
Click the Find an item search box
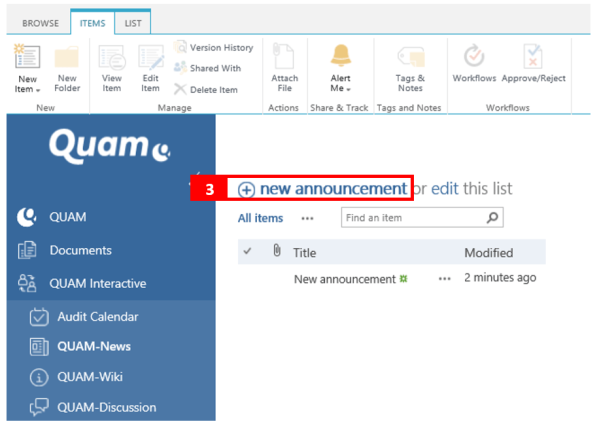pos(410,217)
